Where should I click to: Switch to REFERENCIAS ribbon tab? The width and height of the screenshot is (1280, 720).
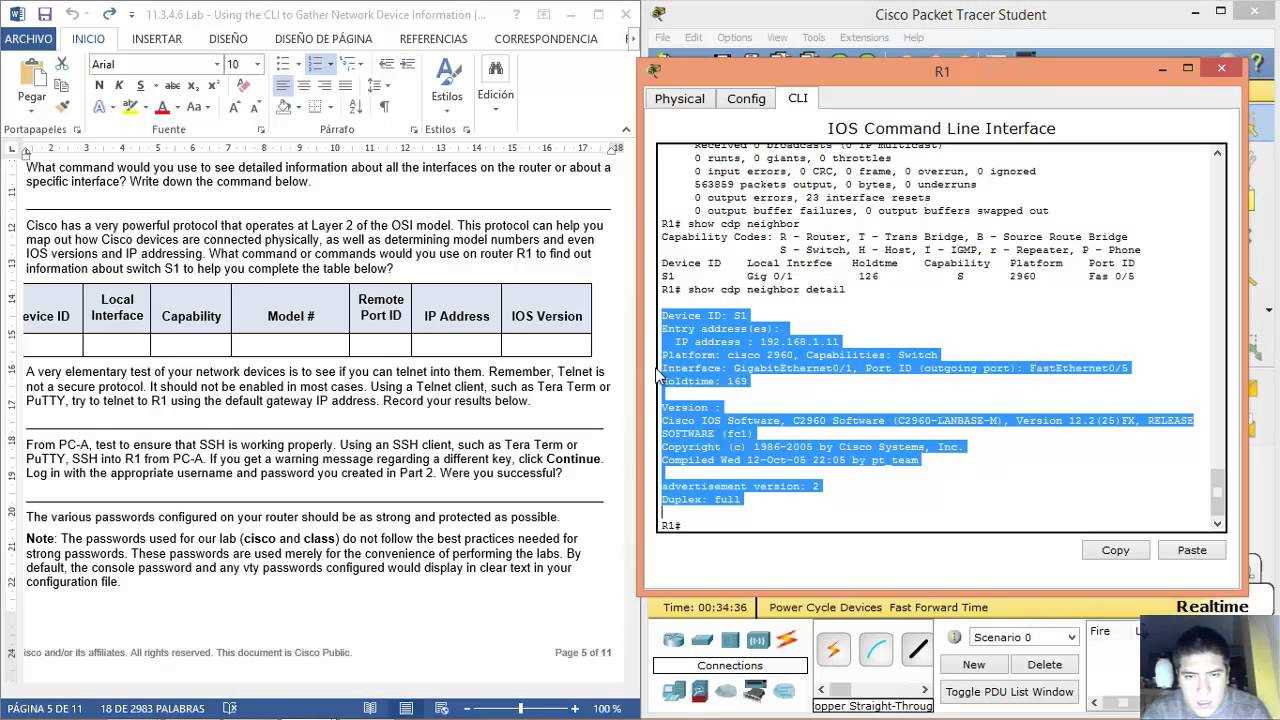(433, 39)
